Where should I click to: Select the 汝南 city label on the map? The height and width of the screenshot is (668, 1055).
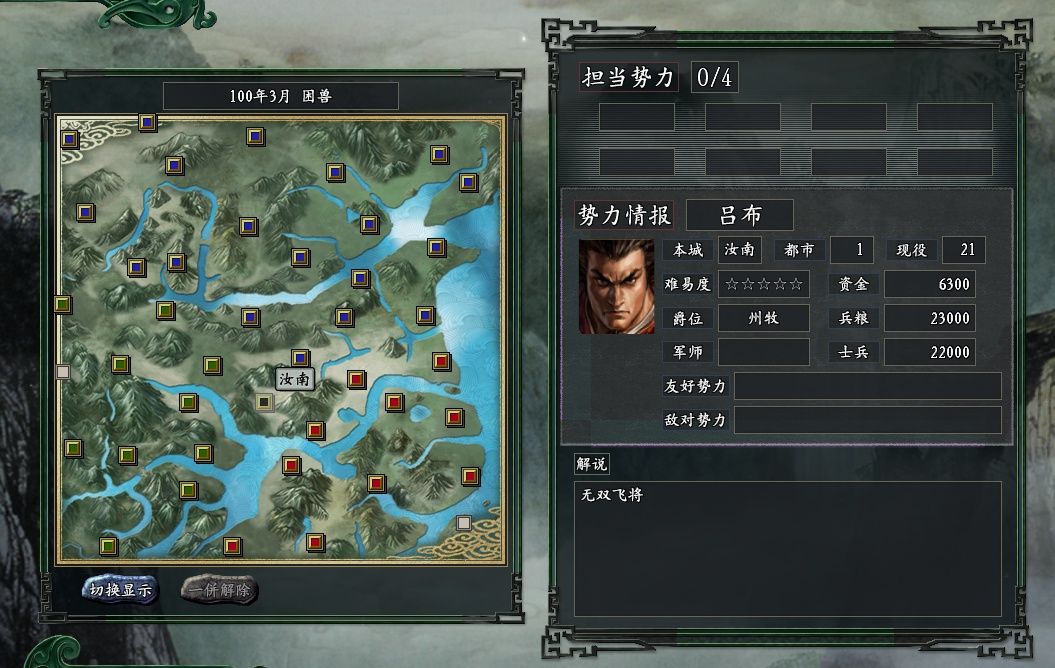(x=295, y=379)
